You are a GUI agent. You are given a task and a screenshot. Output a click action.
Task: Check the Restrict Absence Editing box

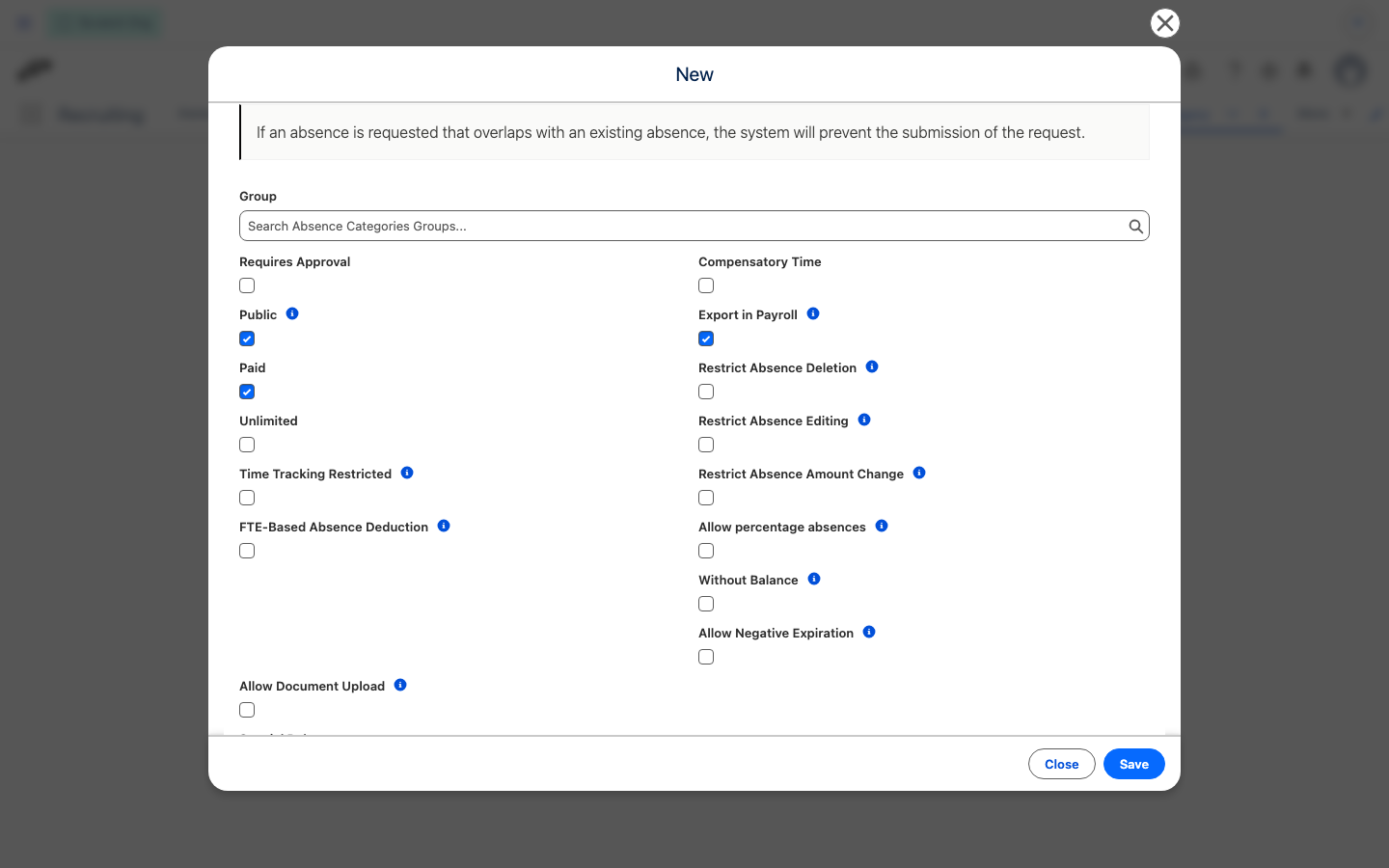pyautogui.click(x=706, y=445)
